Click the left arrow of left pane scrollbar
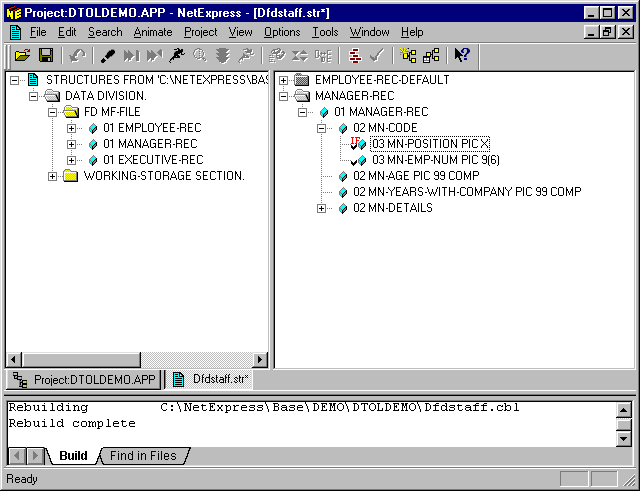The image size is (640, 491). point(13,360)
